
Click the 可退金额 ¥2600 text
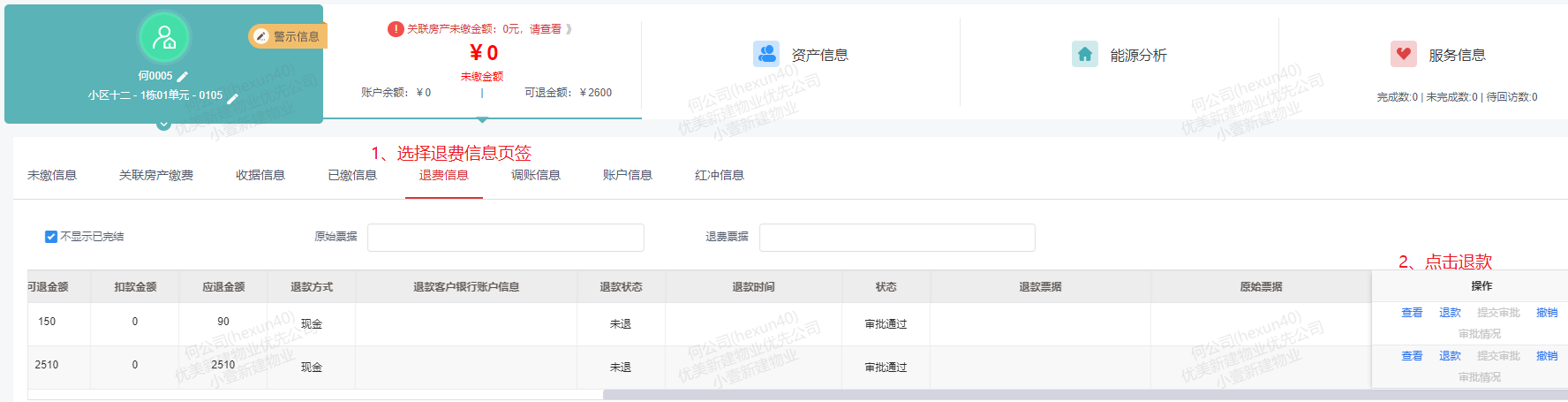point(568,93)
